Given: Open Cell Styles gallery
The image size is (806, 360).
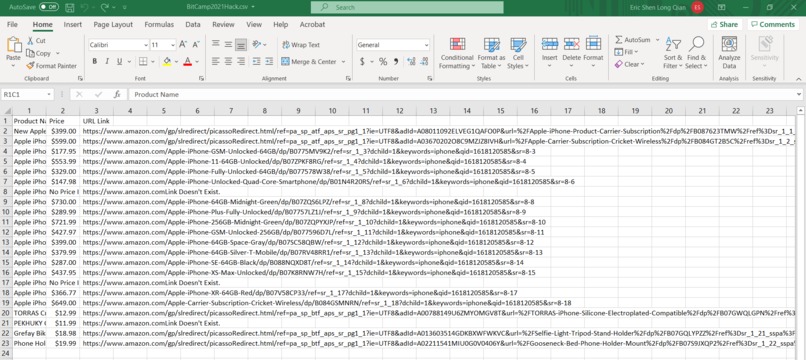Looking at the screenshot, I should coord(518,53).
